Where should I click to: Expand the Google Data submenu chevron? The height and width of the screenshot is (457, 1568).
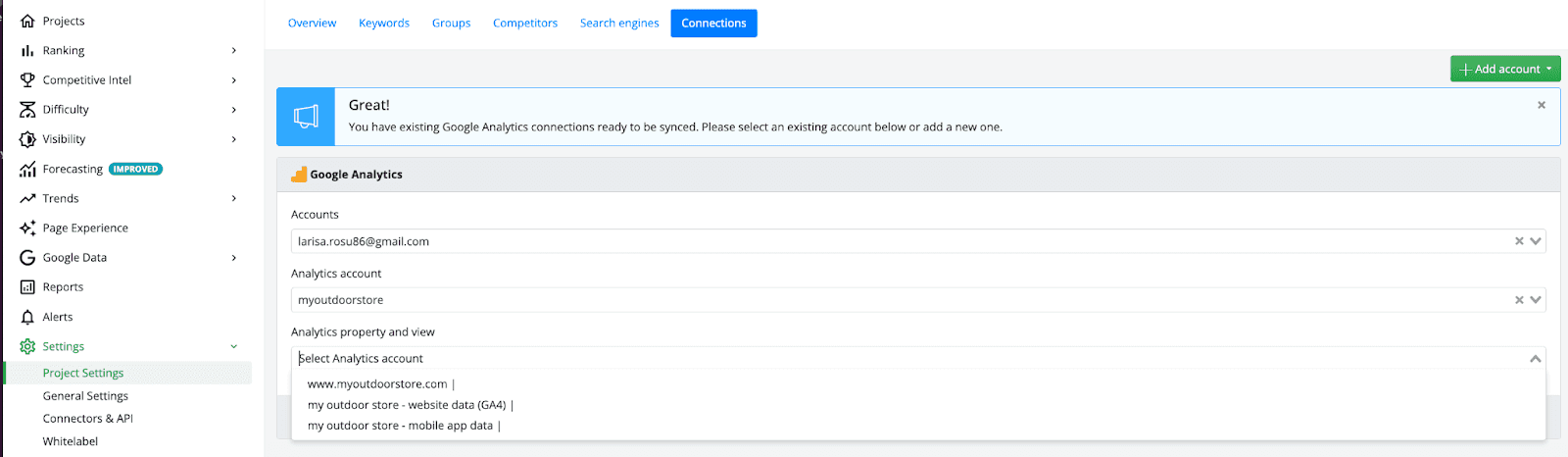pyautogui.click(x=234, y=257)
